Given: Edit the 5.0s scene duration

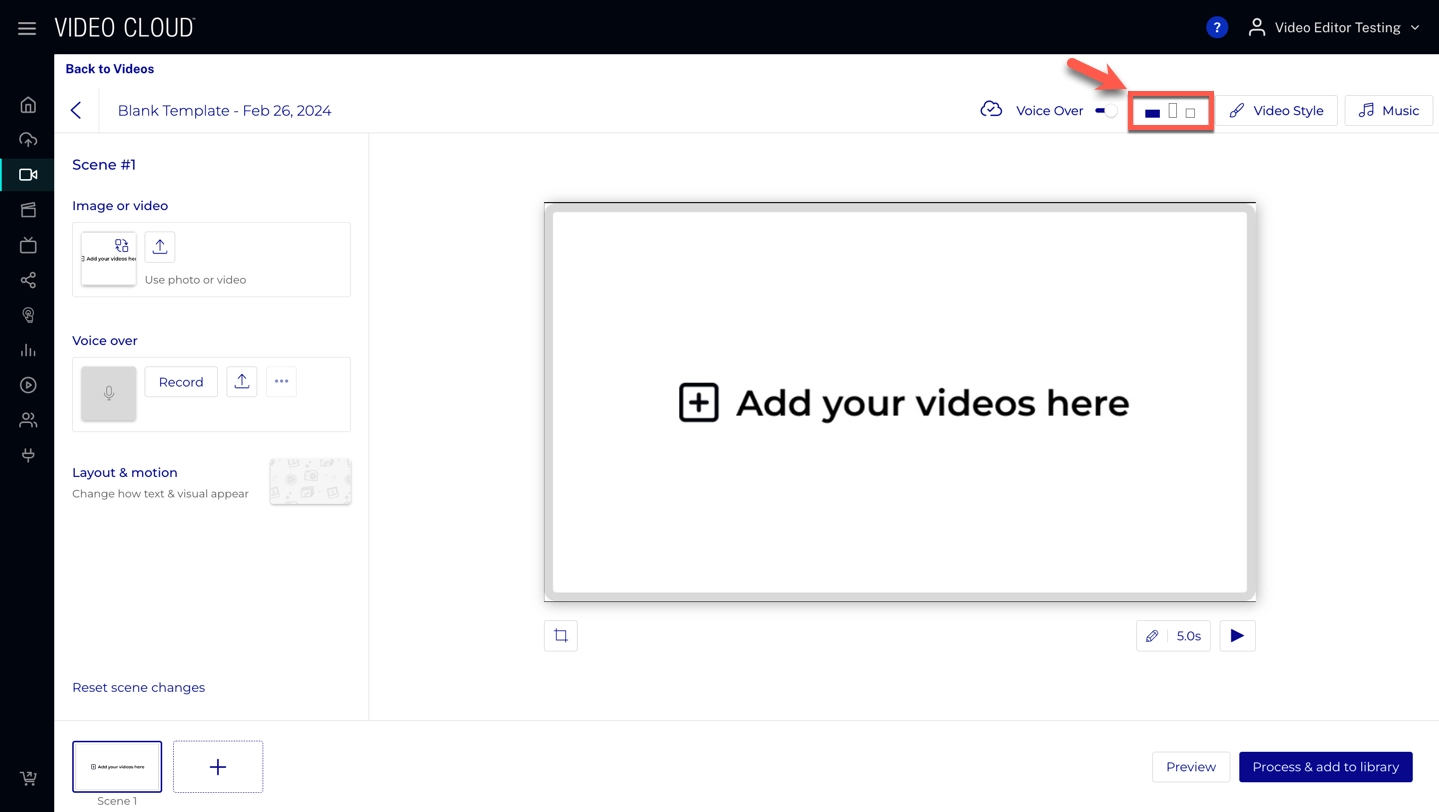Looking at the screenshot, I should click(x=1173, y=636).
